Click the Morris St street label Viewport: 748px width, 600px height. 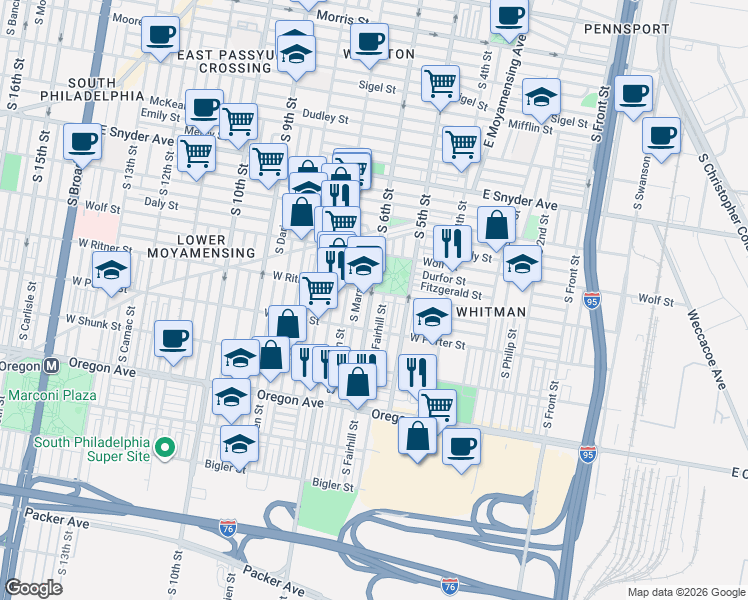tap(343, 18)
